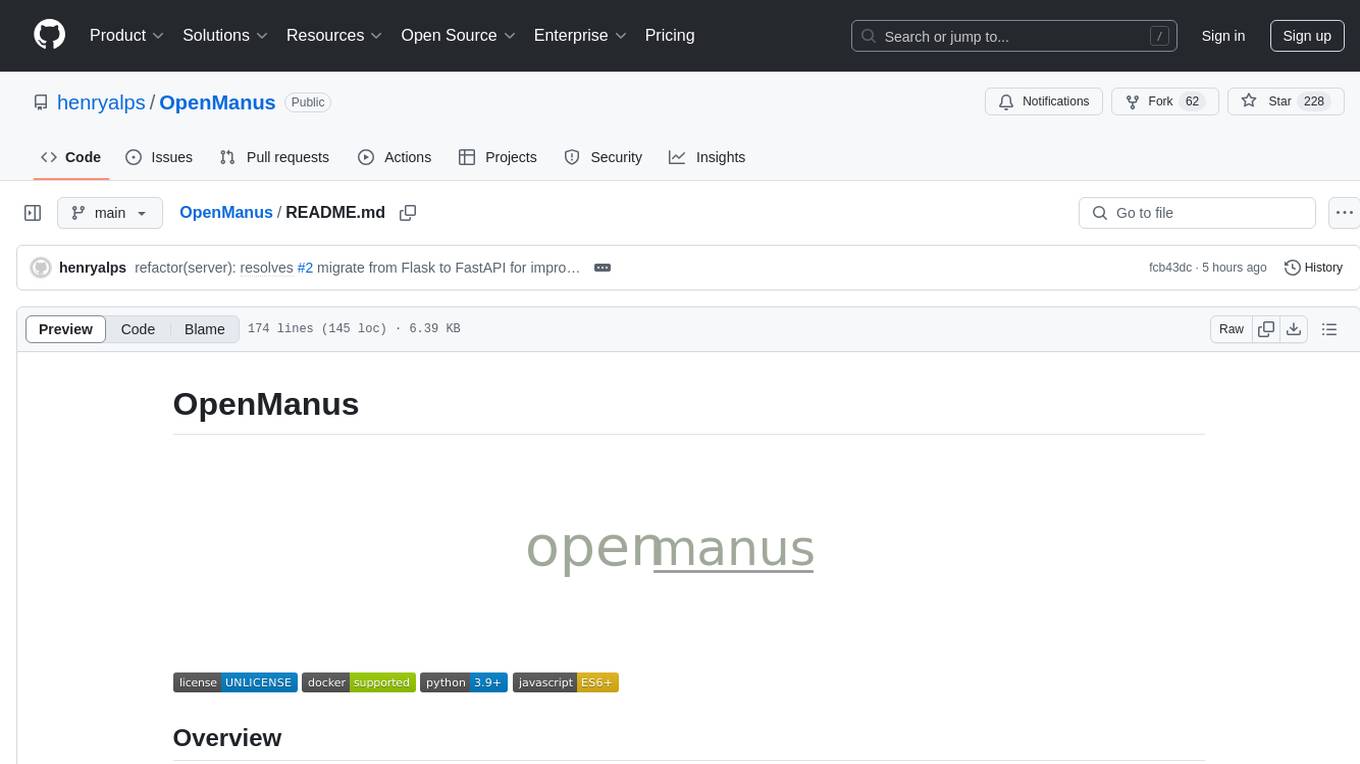
Task: Open commit fcb43dc
Action: (1170, 268)
